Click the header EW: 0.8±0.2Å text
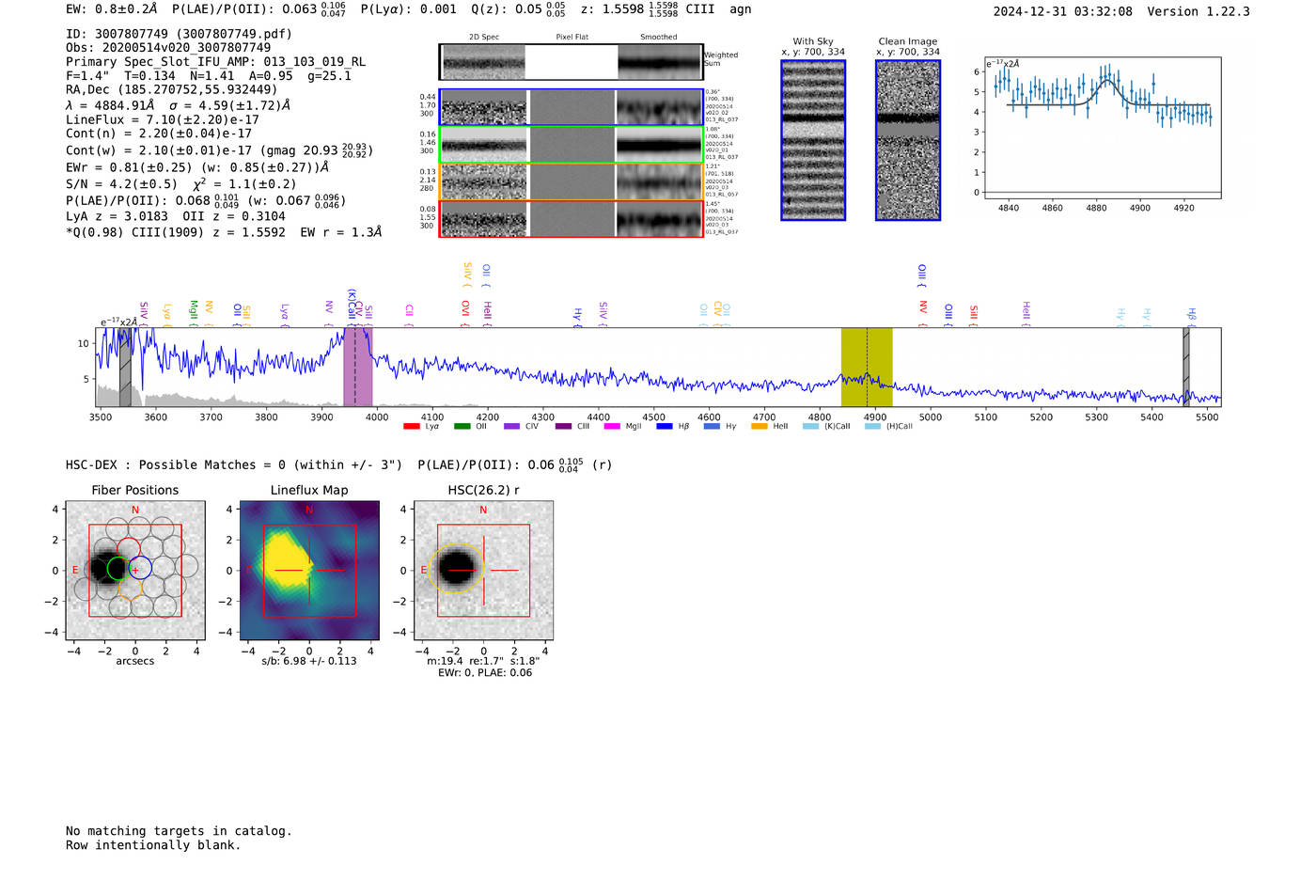 [112, 8]
